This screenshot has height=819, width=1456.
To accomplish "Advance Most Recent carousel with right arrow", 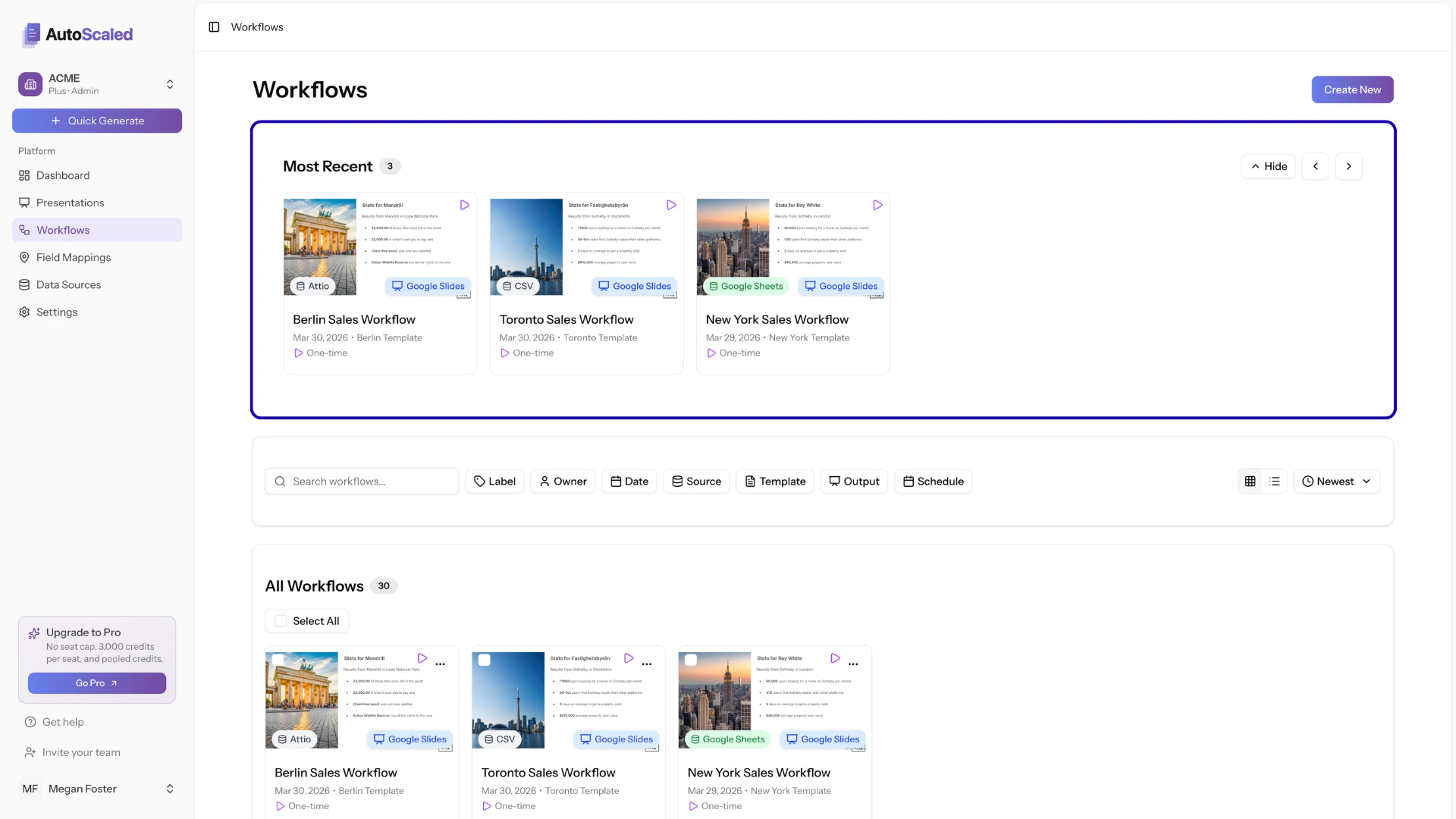I will click(1348, 166).
